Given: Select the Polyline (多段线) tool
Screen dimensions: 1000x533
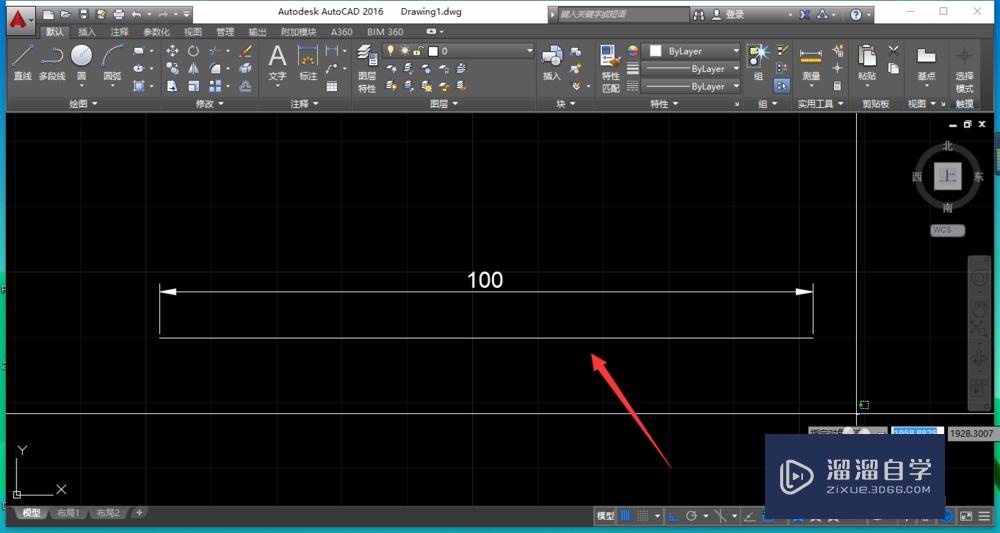Looking at the screenshot, I should (x=52, y=62).
